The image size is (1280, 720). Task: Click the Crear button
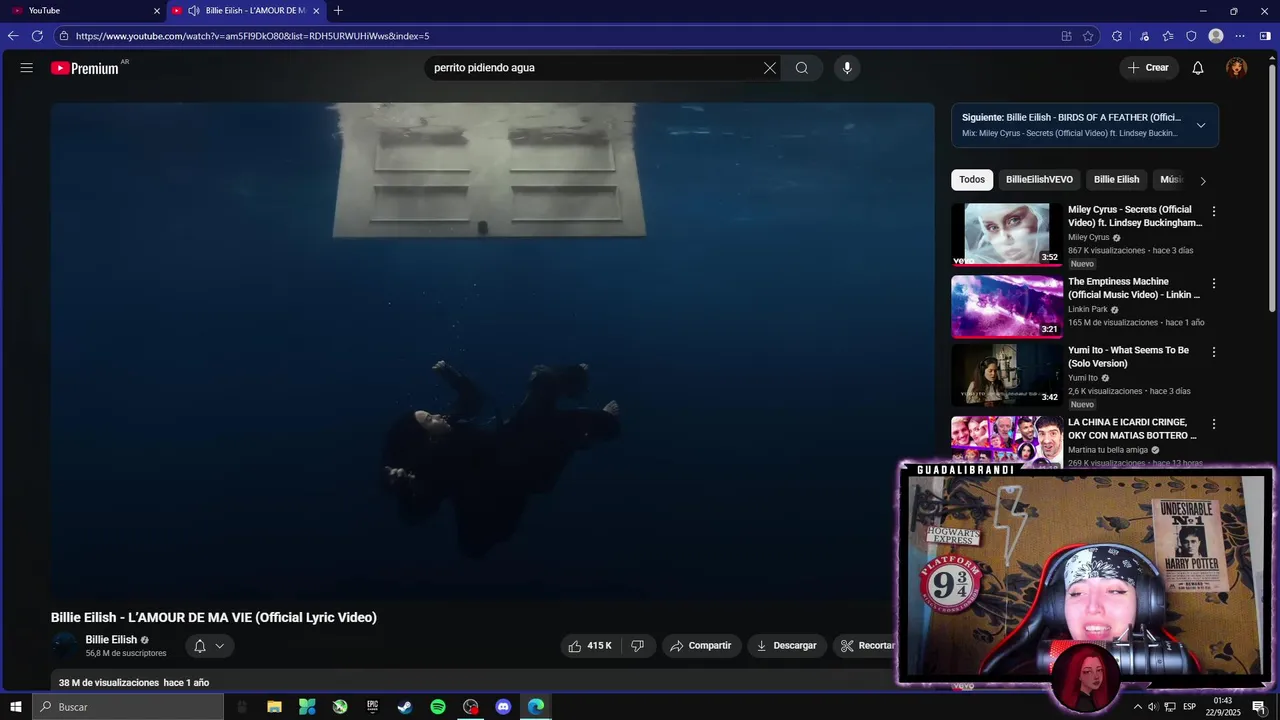pyautogui.click(x=1148, y=68)
